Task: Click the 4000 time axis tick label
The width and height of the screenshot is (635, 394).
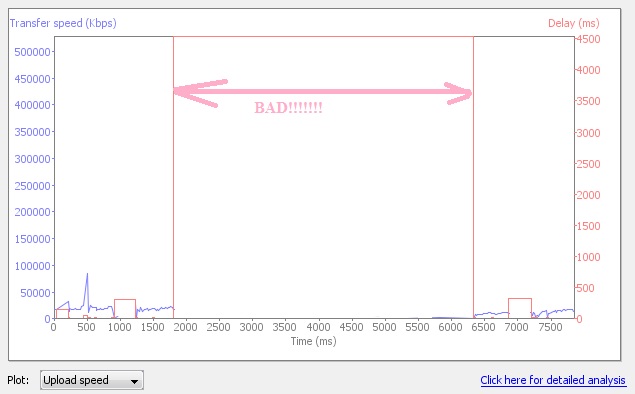Action: coord(318,327)
